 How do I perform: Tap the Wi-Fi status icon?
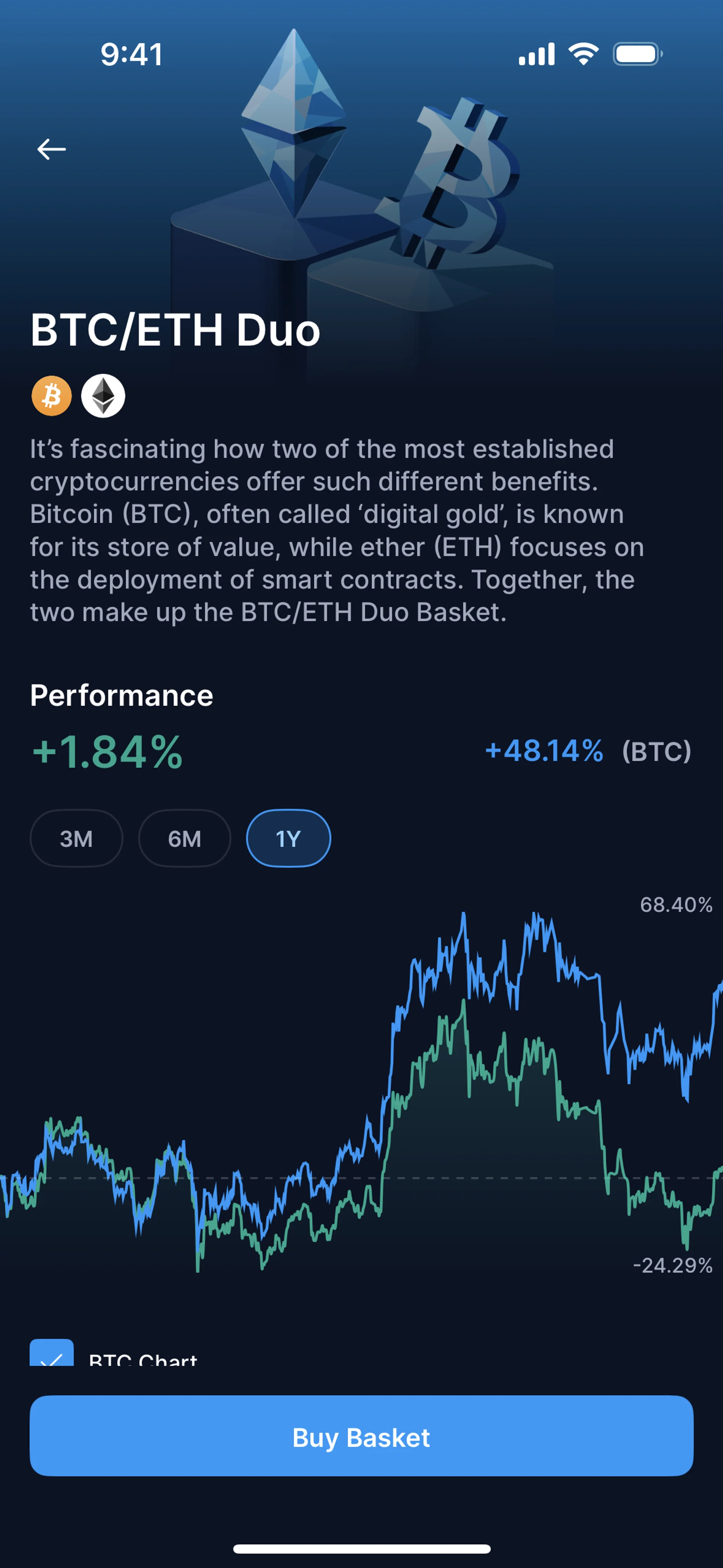[x=583, y=54]
